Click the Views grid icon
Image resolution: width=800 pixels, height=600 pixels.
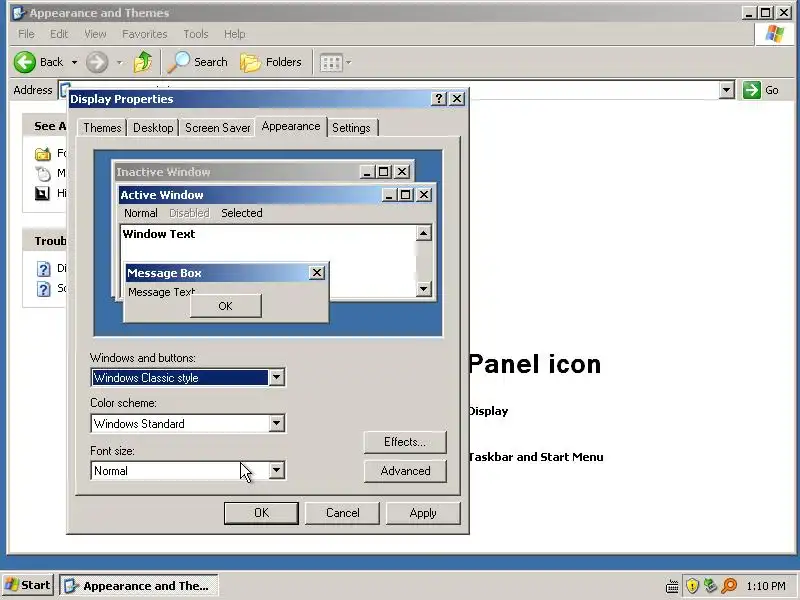pyautogui.click(x=331, y=63)
